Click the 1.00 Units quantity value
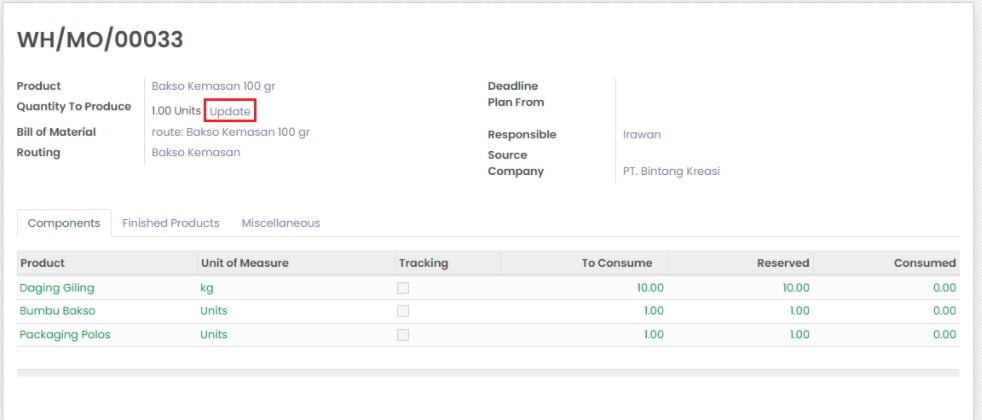This screenshot has height=420, width=982. point(176,111)
